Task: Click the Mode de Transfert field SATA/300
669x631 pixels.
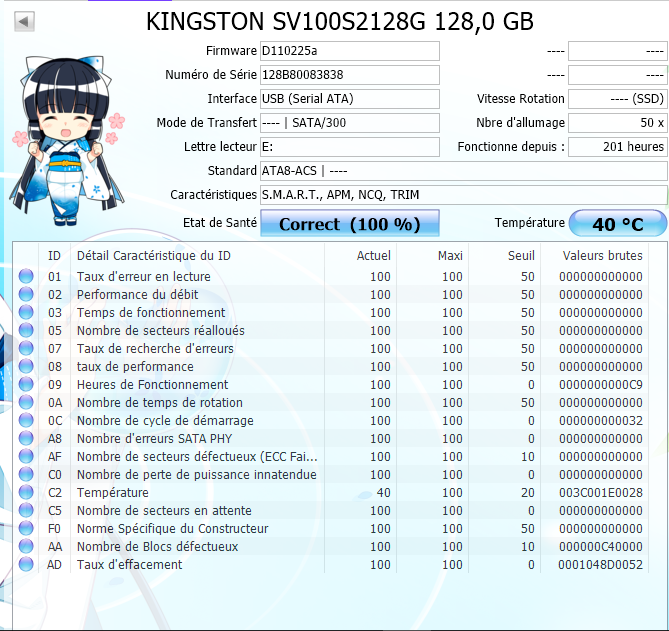Action: point(350,123)
